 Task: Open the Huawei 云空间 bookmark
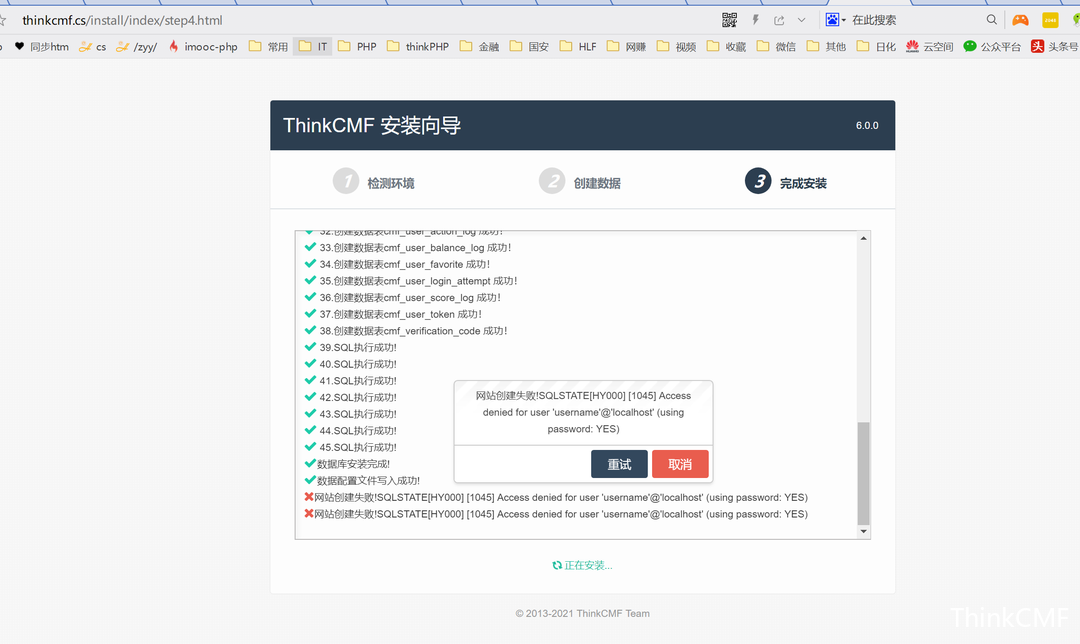pyautogui.click(x=929, y=46)
